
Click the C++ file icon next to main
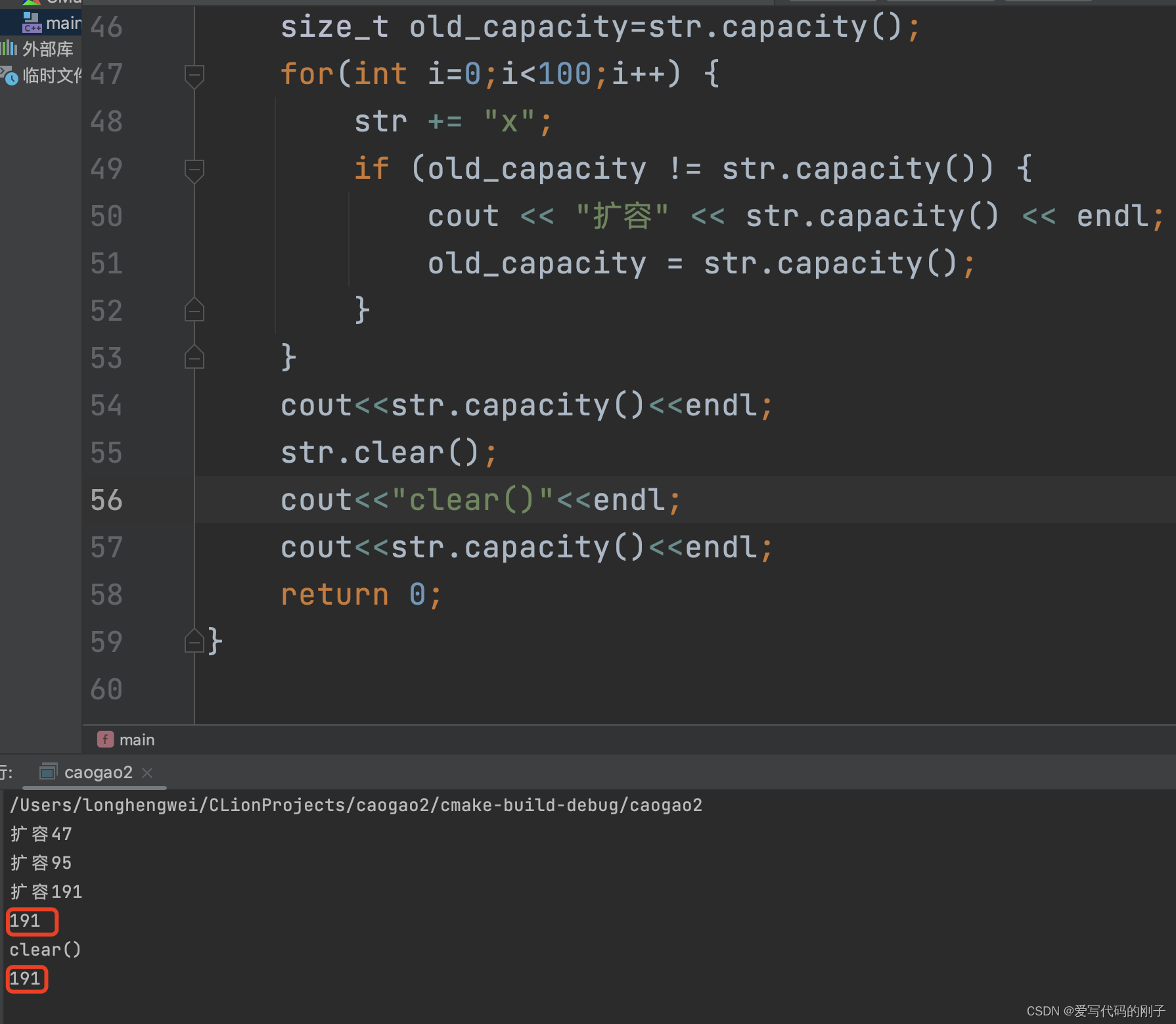tap(32, 23)
